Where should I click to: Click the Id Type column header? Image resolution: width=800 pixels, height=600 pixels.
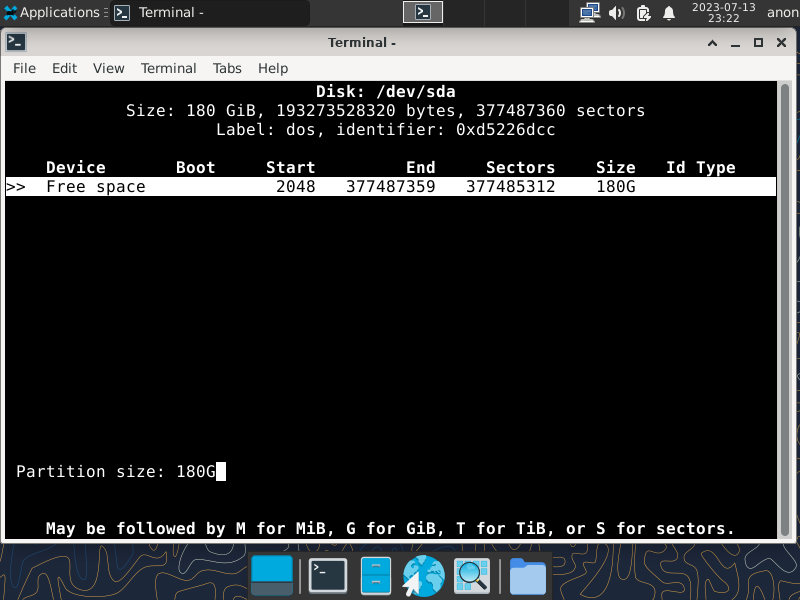(701, 167)
